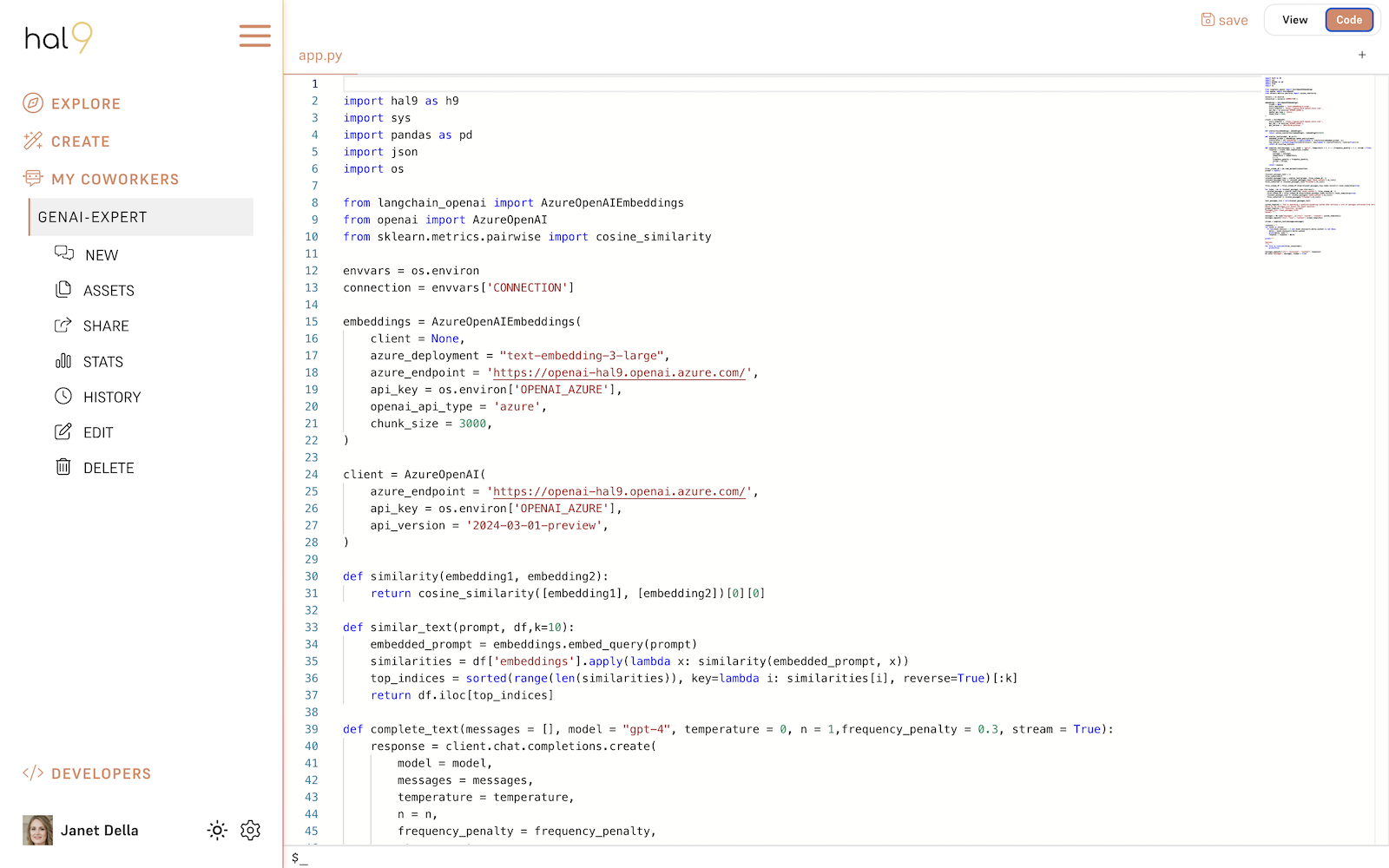Click the Create magic wand icon
The width and height of the screenshot is (1389, 868).
coord(33,141)
